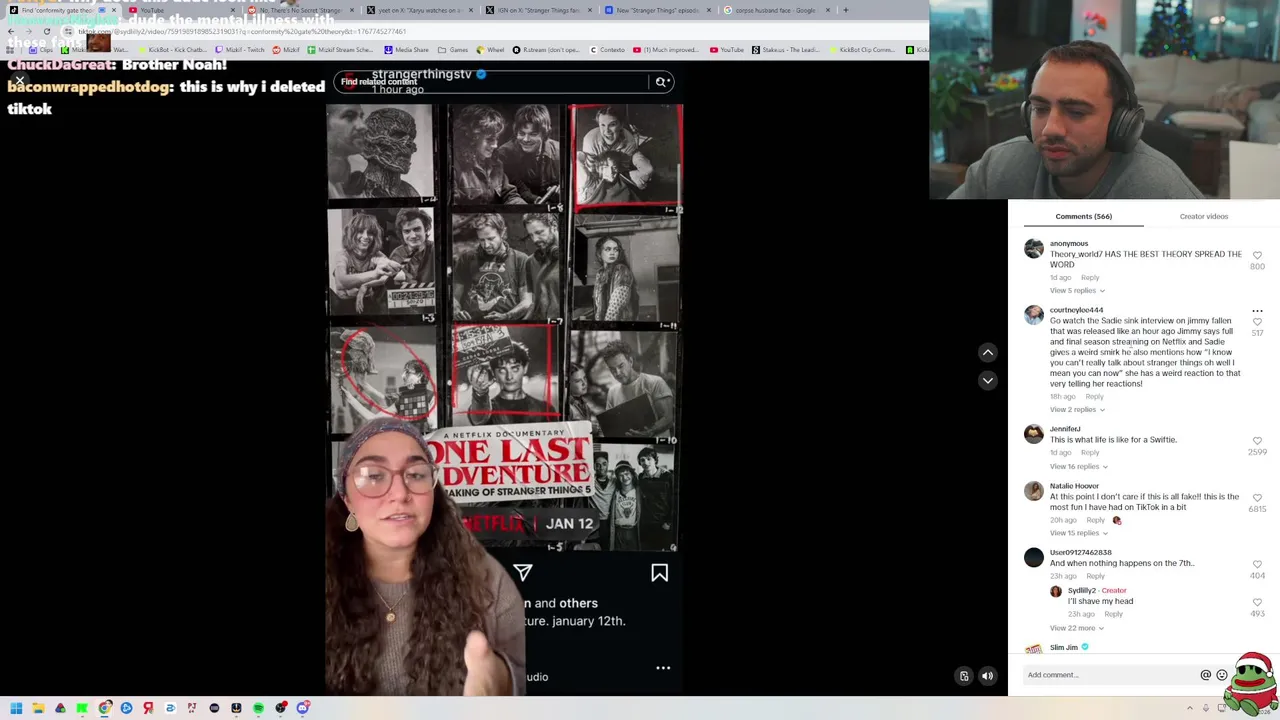Open the Contexto bookmark
The height and width of the screenshot is (720, 1280).
(x=607, y=50)
